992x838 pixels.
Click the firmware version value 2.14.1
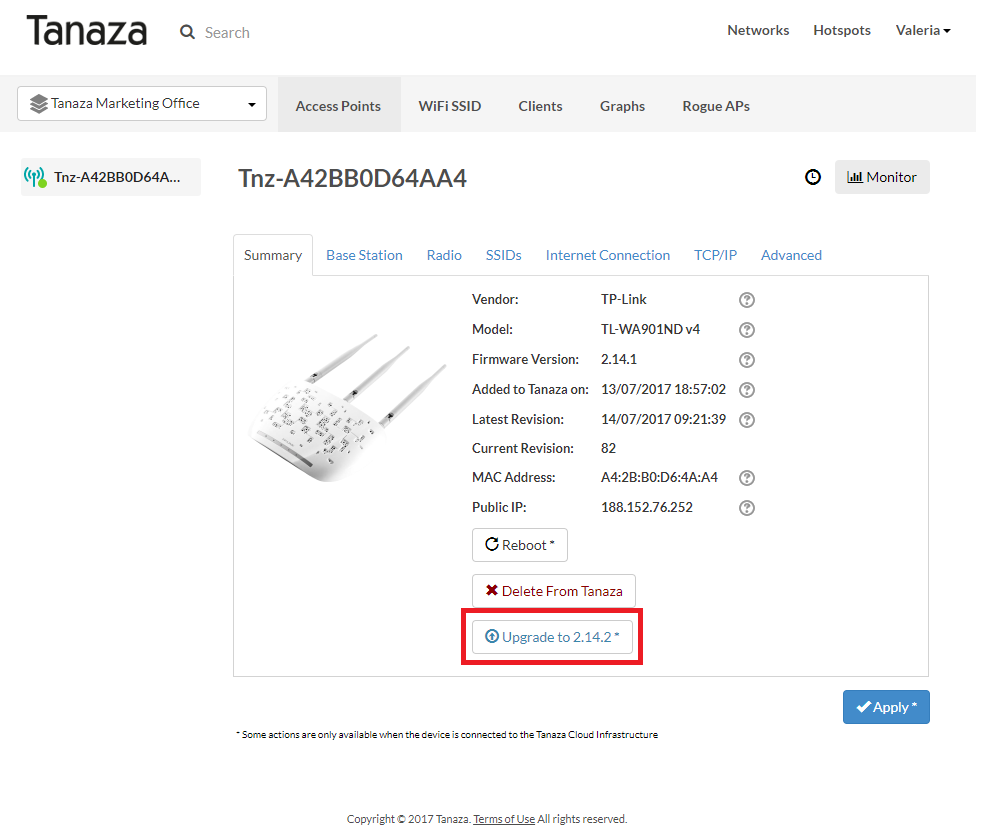pyautogui.click(x=619, y=359)
